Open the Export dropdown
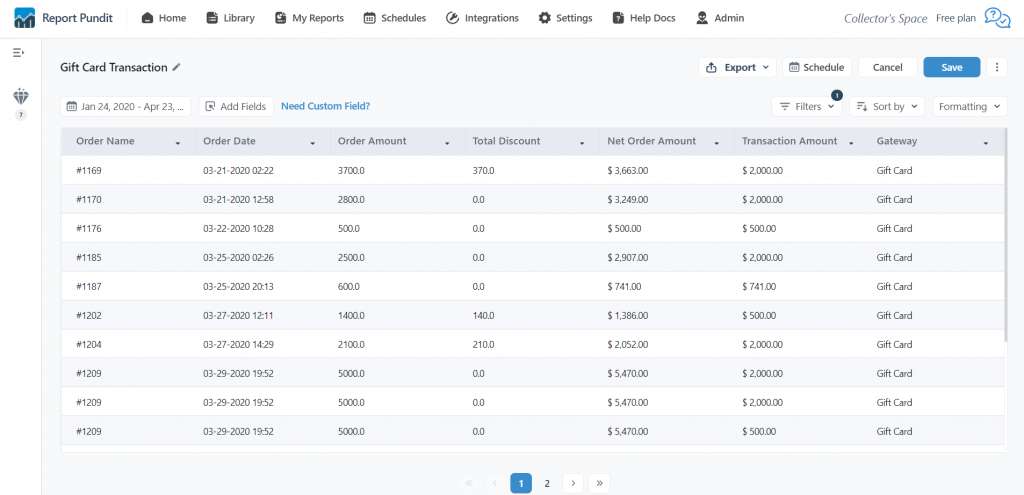 (x=738, y=67)
